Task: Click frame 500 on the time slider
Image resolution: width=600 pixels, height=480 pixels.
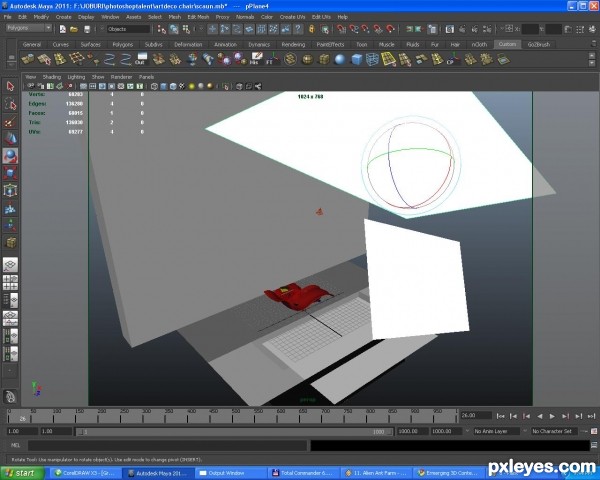Action: point(233,416)
